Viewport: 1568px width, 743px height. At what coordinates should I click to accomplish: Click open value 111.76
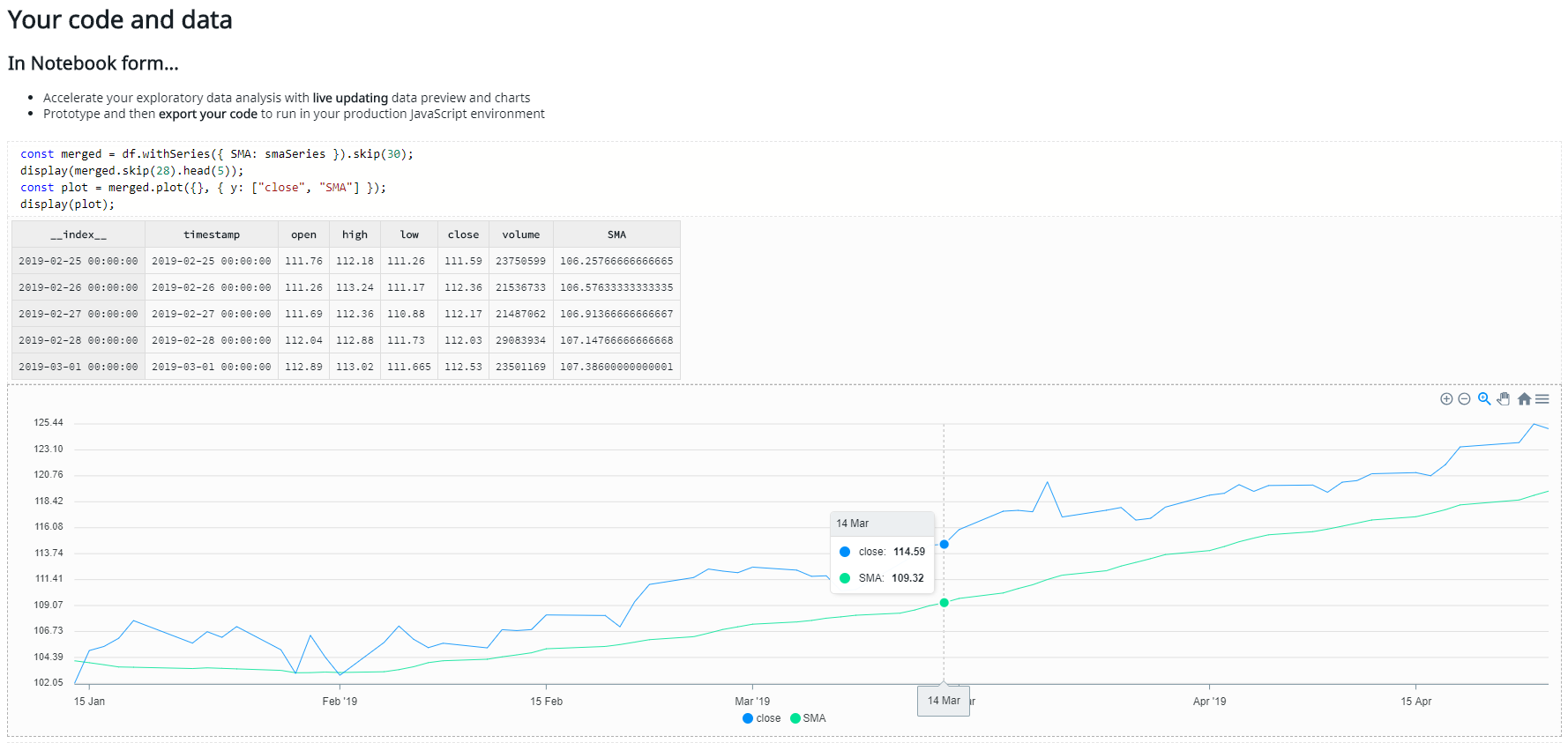tap(303, 261)
